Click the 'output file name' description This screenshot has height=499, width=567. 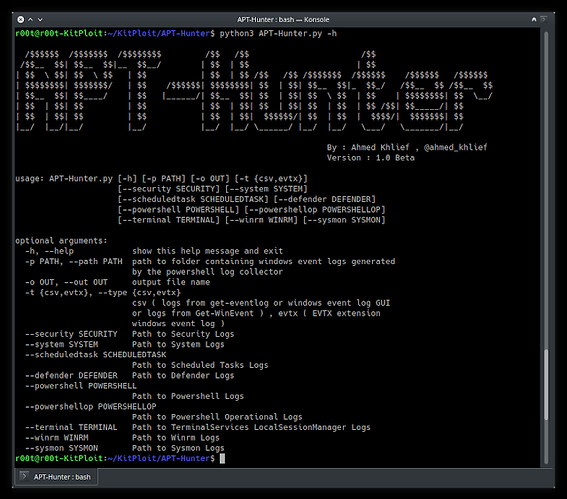click(x=171, y=282)
